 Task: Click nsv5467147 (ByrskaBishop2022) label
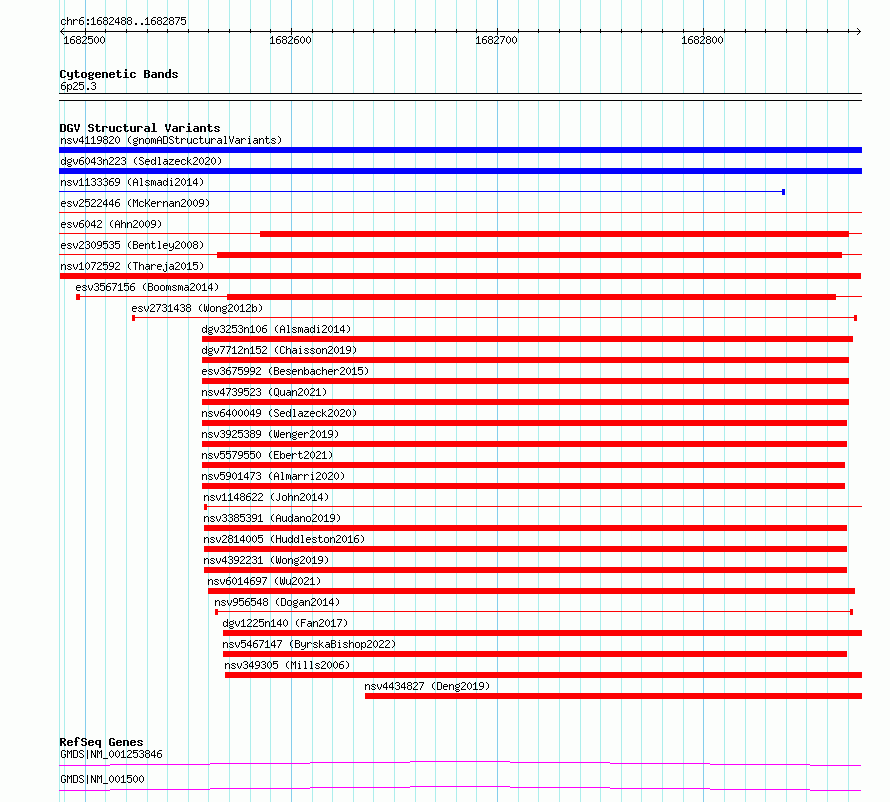point(309,644)
